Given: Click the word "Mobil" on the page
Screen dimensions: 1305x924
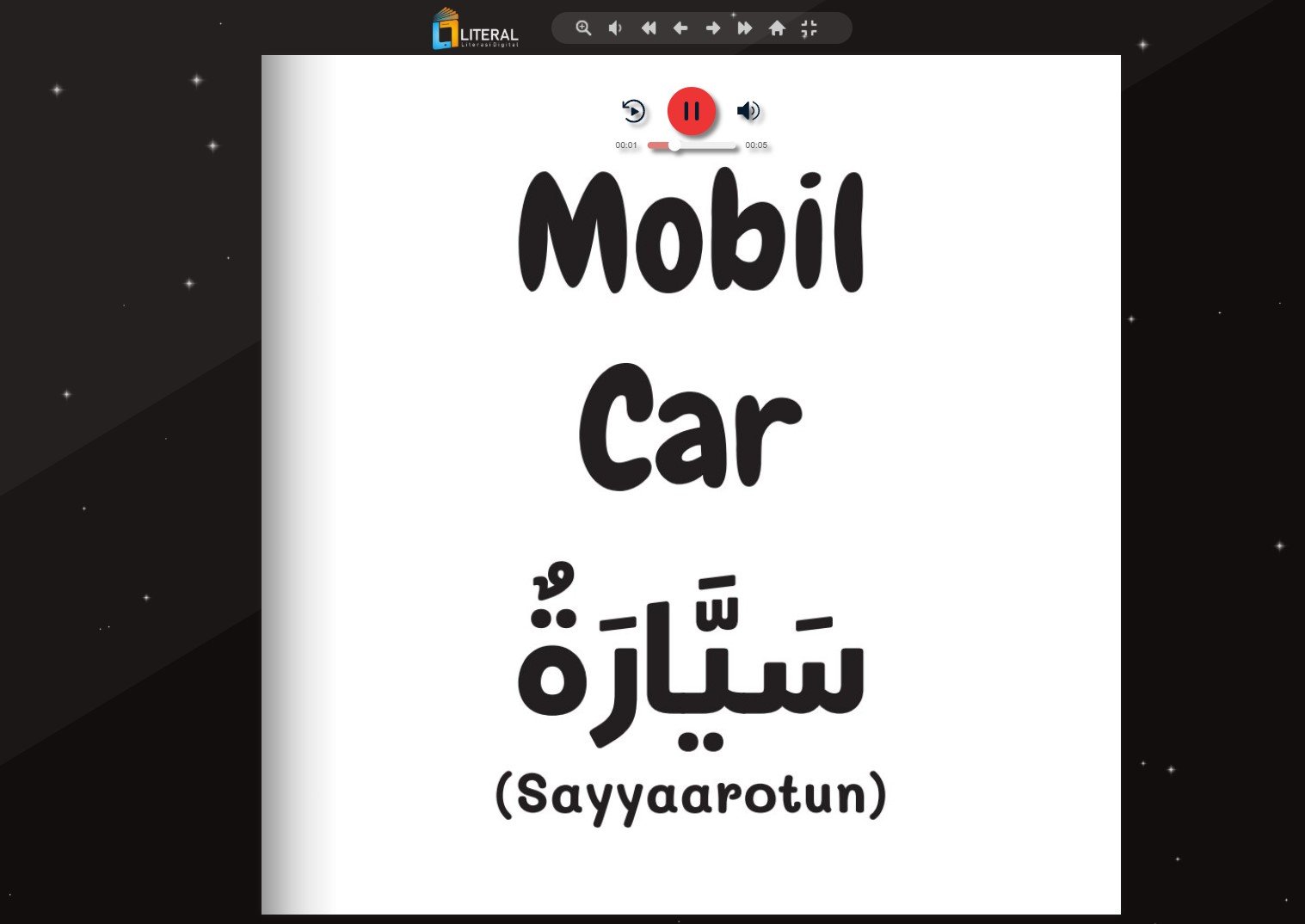Looking at the screenshot, I should pos(691,232).
